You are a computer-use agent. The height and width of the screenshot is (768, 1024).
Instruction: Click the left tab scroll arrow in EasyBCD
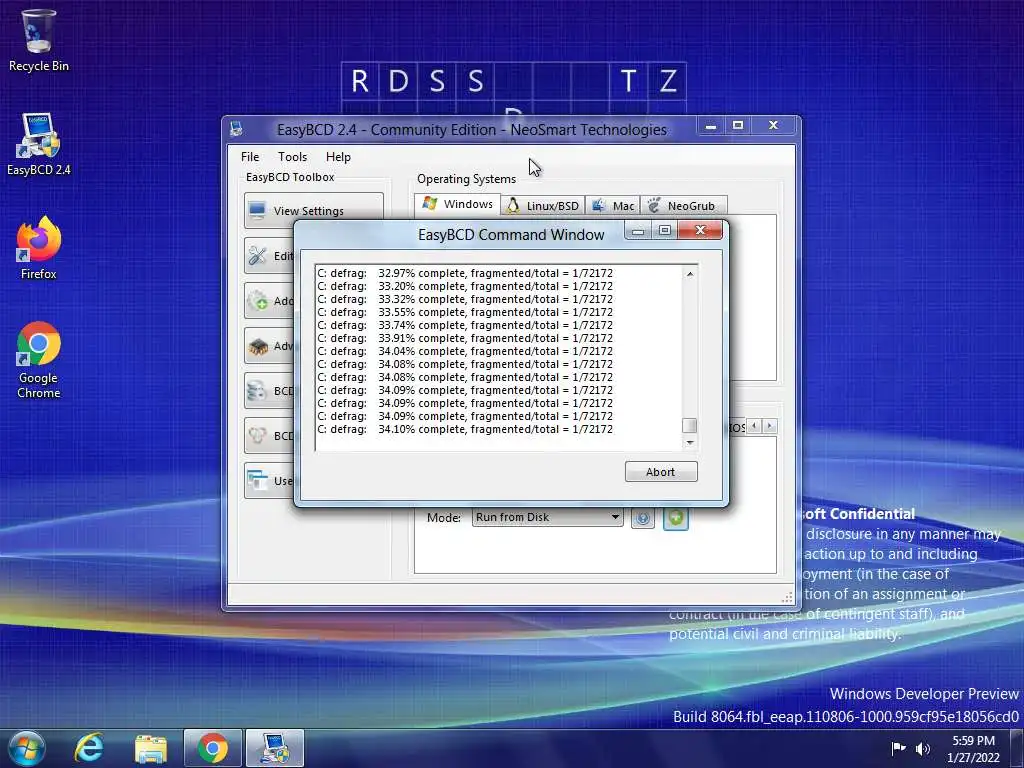pos(754,426)
